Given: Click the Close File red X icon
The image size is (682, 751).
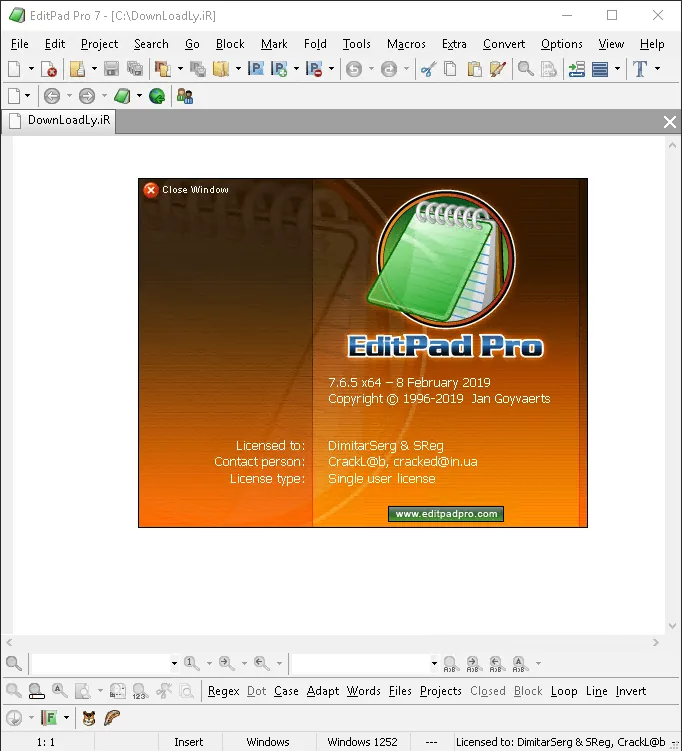Looking at the screenshot, I should (49, 69).
